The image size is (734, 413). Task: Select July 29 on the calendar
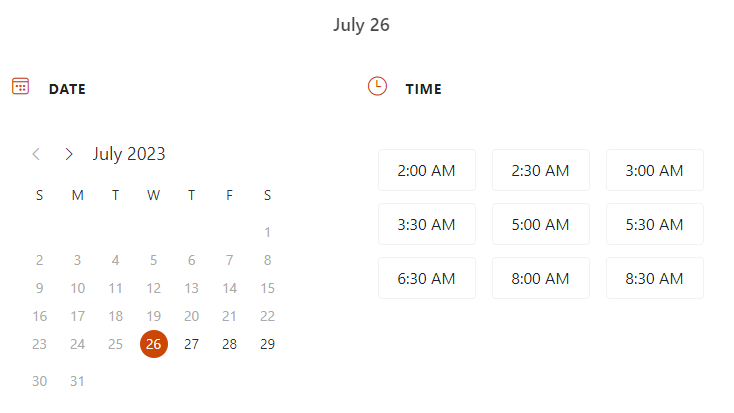pyautogui.click(x=267, y=344)
